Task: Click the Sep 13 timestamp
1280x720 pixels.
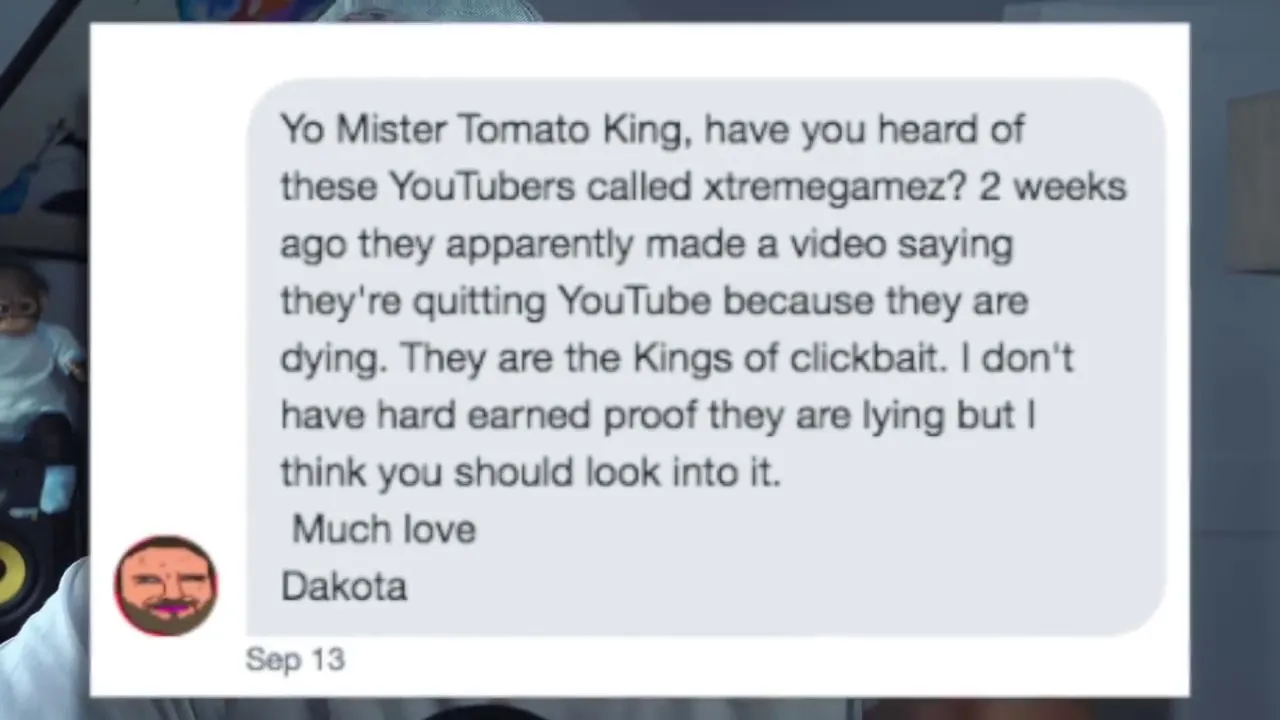Action: [295, 660]
